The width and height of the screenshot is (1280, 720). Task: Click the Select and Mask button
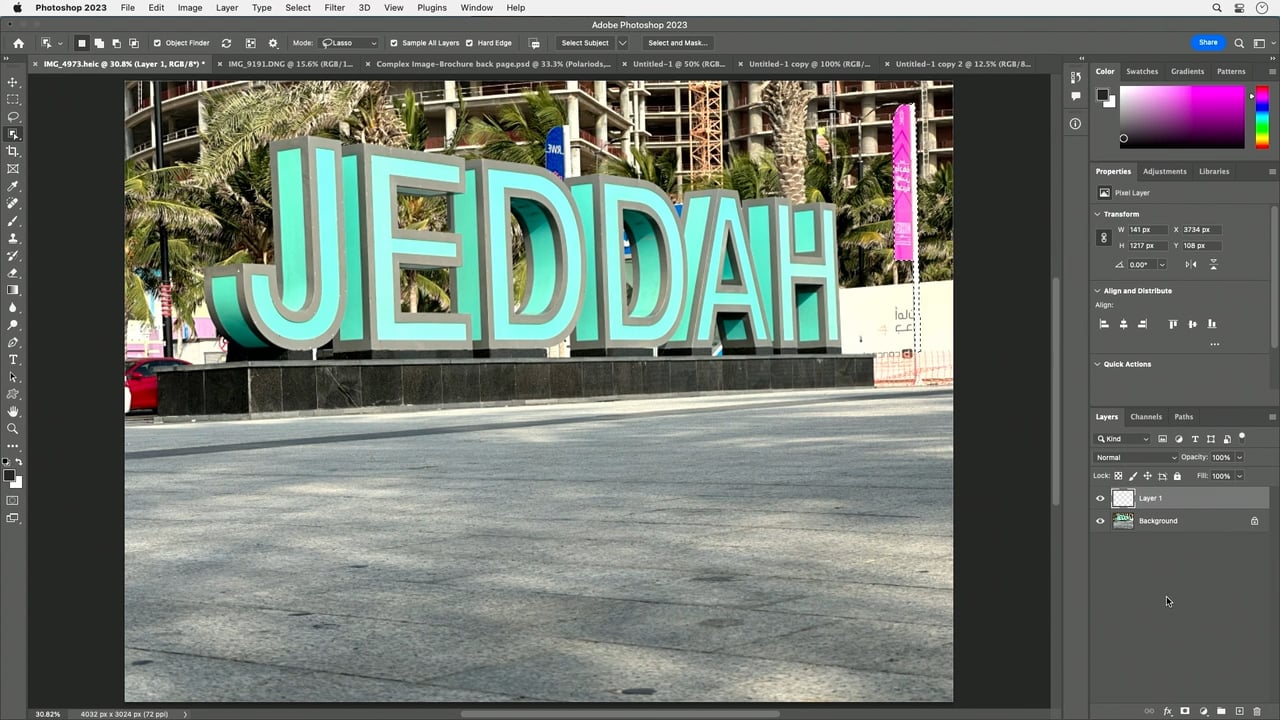(x=677, y=43)
